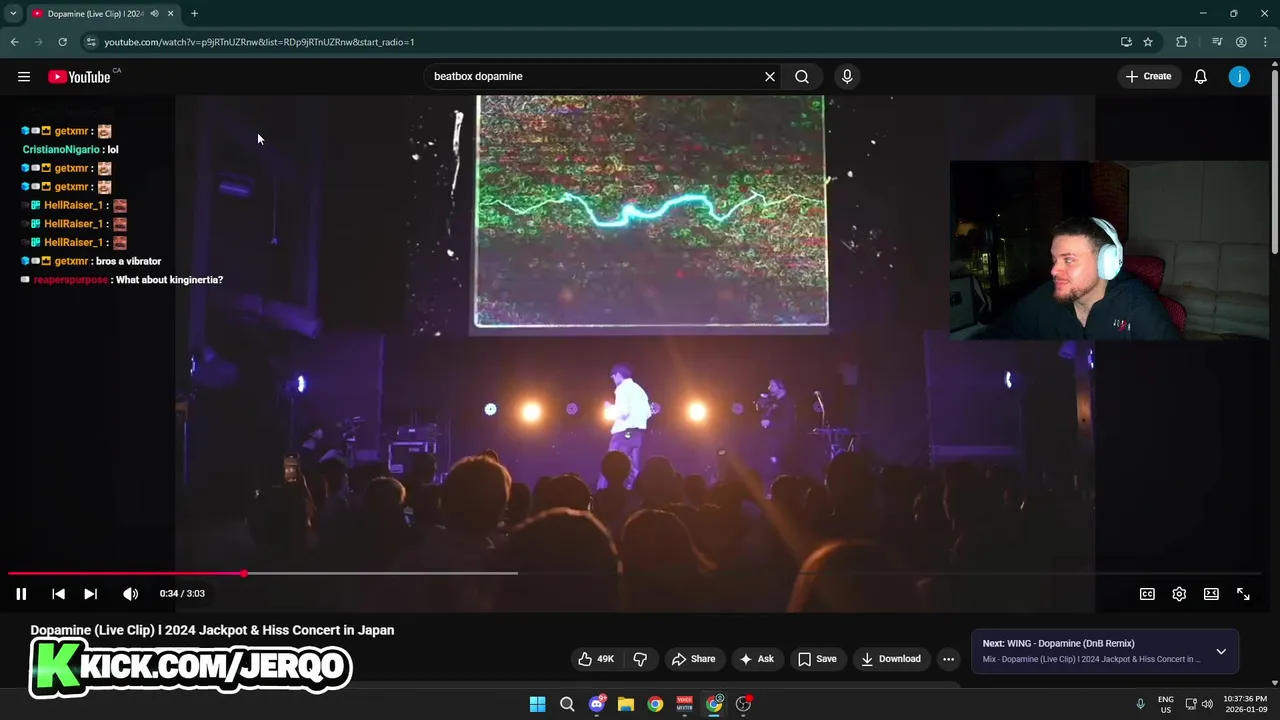Open the YouTube hamburger guide menu
The height and width of the screenshot is (720, 1280).
24,77
